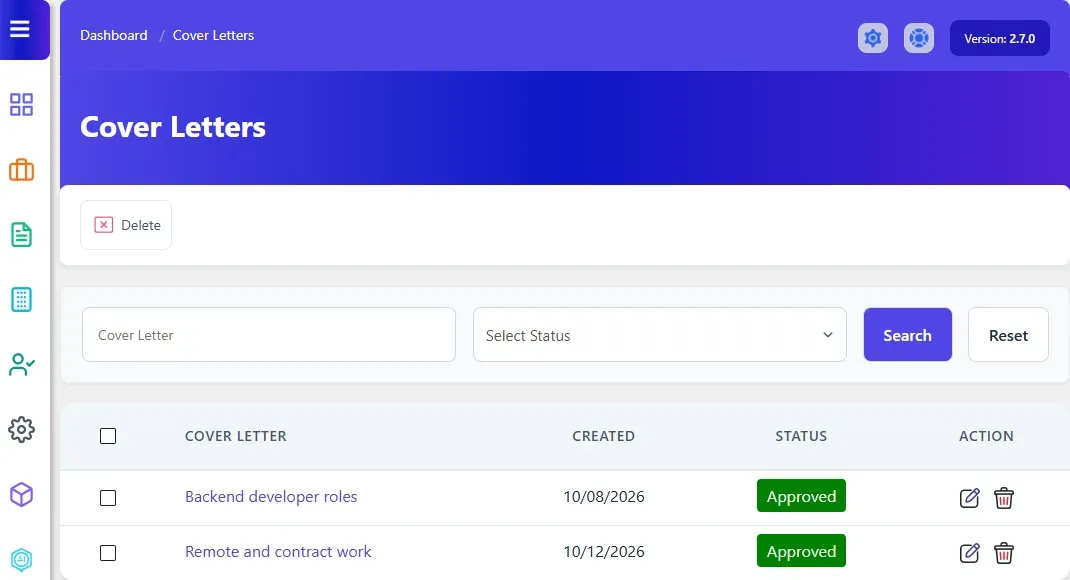Open the dashboard grid icon in the sidebar
Image resolution: width=1070 pixels, height=580 pixels.
tap(21, 104)
